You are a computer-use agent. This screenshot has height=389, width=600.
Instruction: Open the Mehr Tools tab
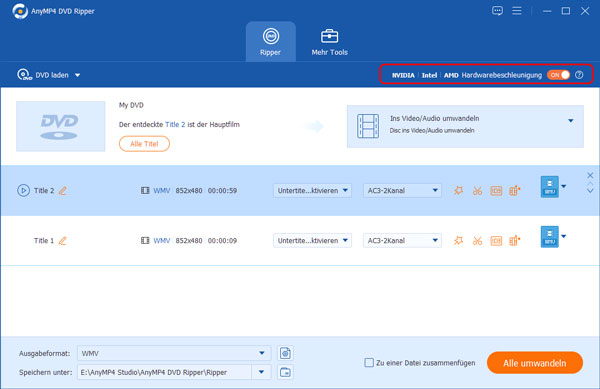pyautogui.click(x=329, y=42)
